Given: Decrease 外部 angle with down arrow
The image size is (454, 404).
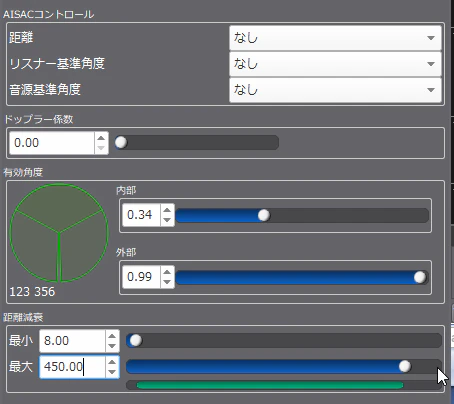Looking at the screenshot, I should click(167, 282).
